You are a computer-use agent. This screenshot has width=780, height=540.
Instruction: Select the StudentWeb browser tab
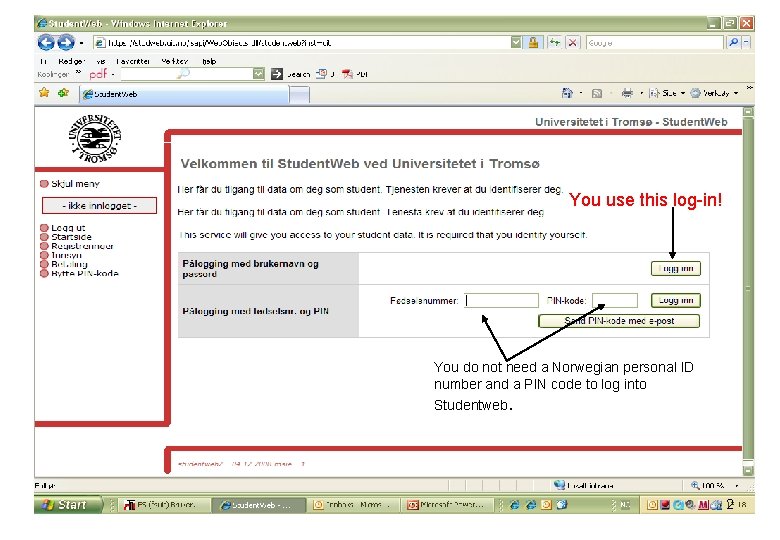pyautogui.click(x=184, y=94)
